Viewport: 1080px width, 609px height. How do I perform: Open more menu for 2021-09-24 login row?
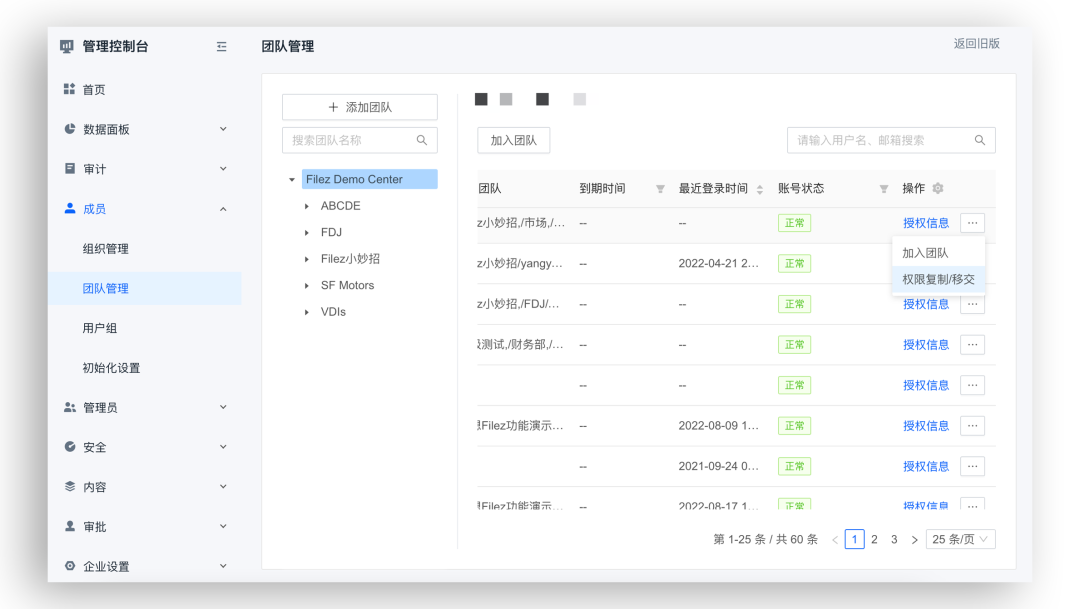pos(972,466)
